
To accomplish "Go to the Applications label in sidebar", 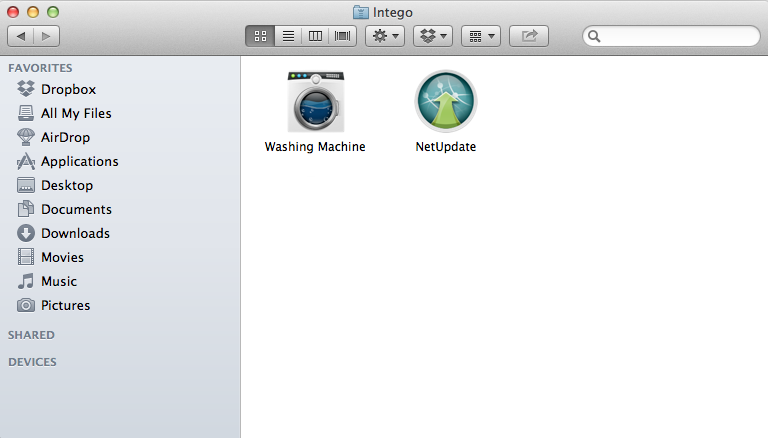I will (x=80, y=161).
